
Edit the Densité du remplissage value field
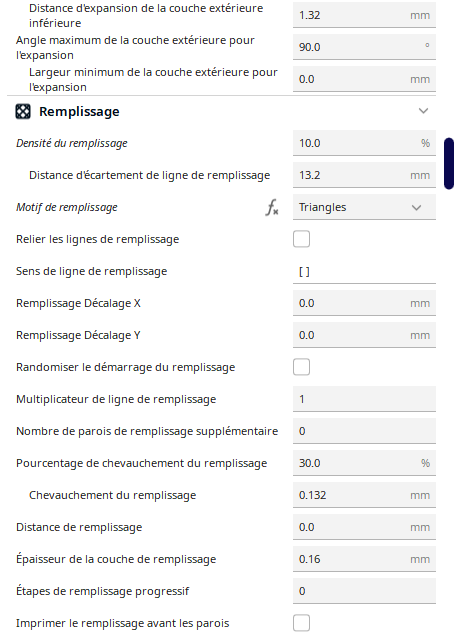tap(364, 143)
